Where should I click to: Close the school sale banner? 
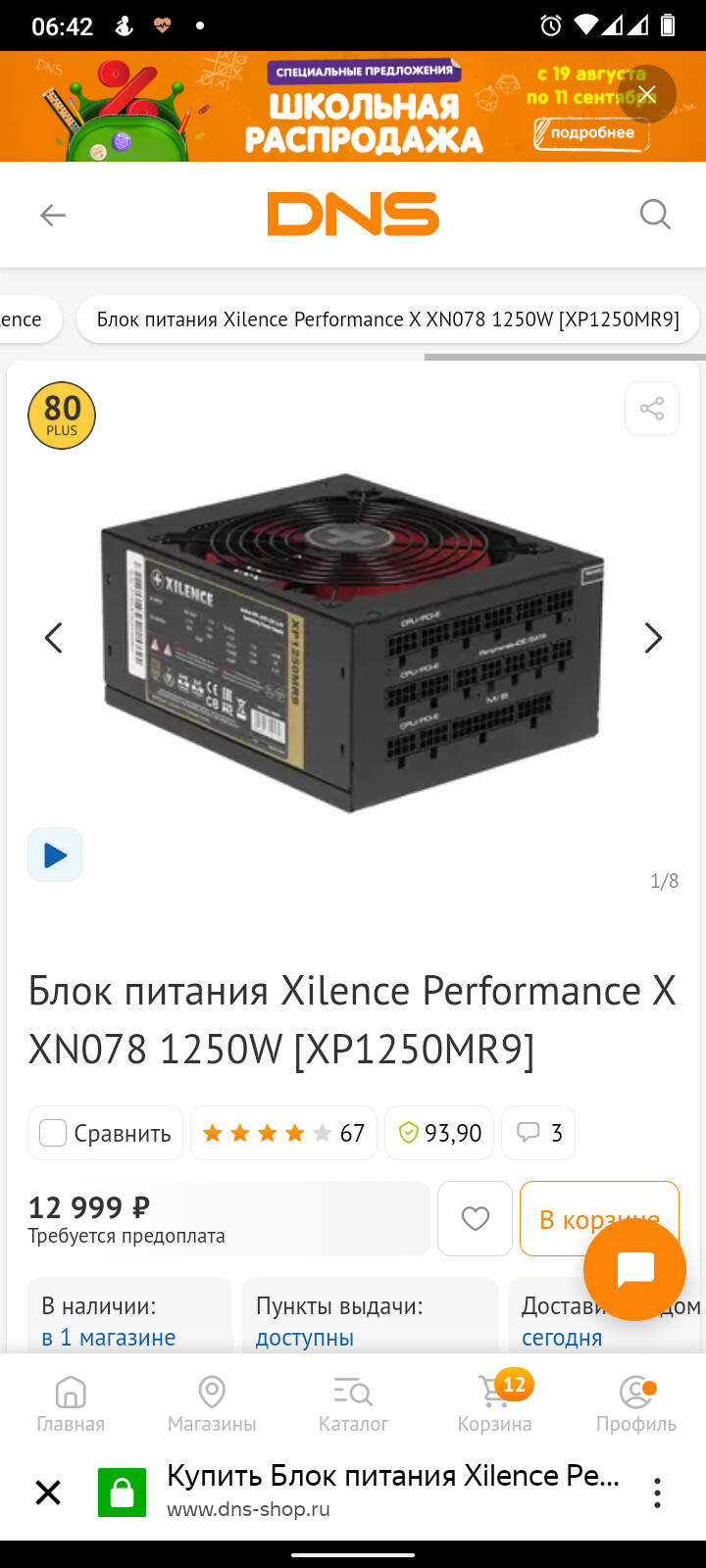646,94
